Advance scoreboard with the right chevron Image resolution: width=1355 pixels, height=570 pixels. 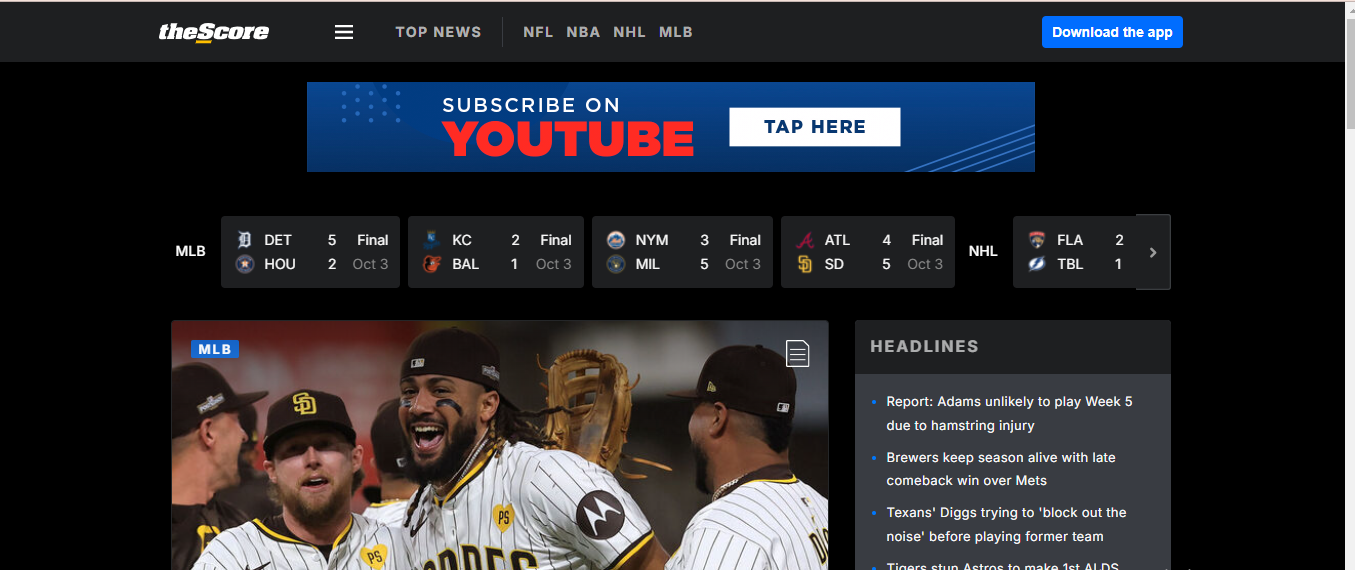[x=1153, y=252]
